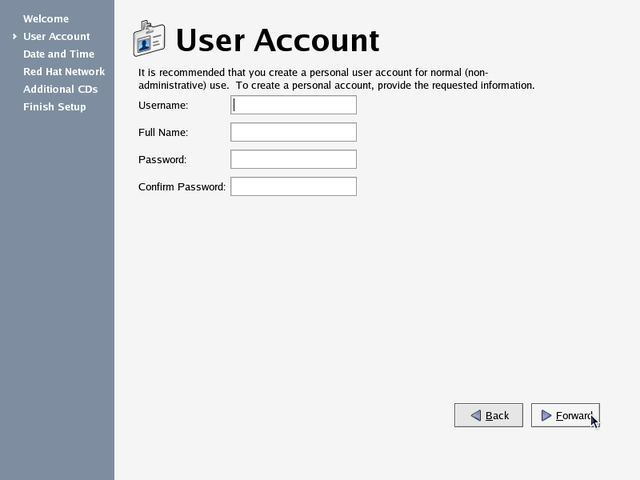The height and width of the screenshot is (480, 640).
Task: Choose Additional CDs in the sidebar
Action: click(x=60, y=89)
